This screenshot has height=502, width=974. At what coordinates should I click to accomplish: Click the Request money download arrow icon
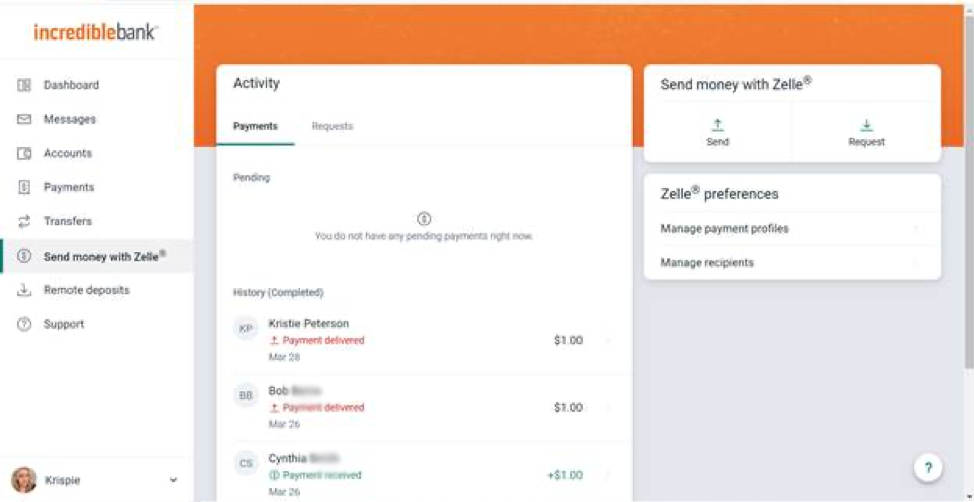[x=866, y=126]
